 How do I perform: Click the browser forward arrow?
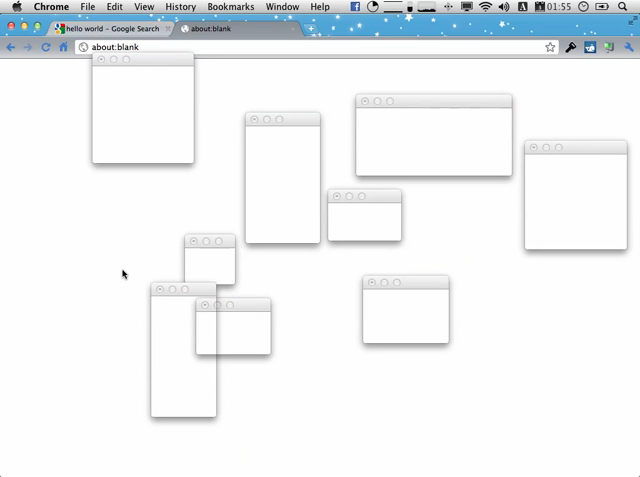click(28, 47)
